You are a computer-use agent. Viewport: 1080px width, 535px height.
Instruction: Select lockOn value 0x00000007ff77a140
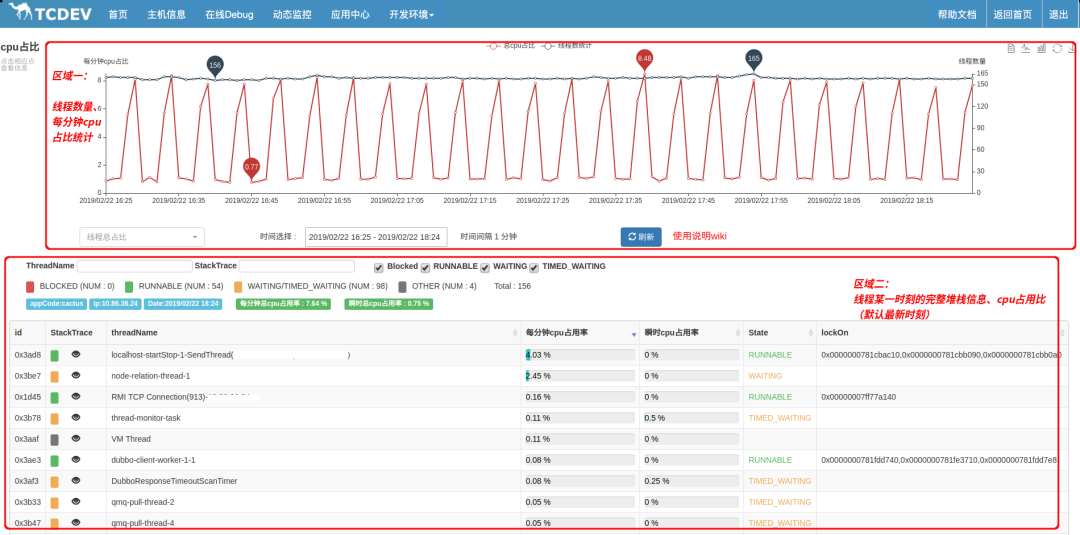point(858,397)
